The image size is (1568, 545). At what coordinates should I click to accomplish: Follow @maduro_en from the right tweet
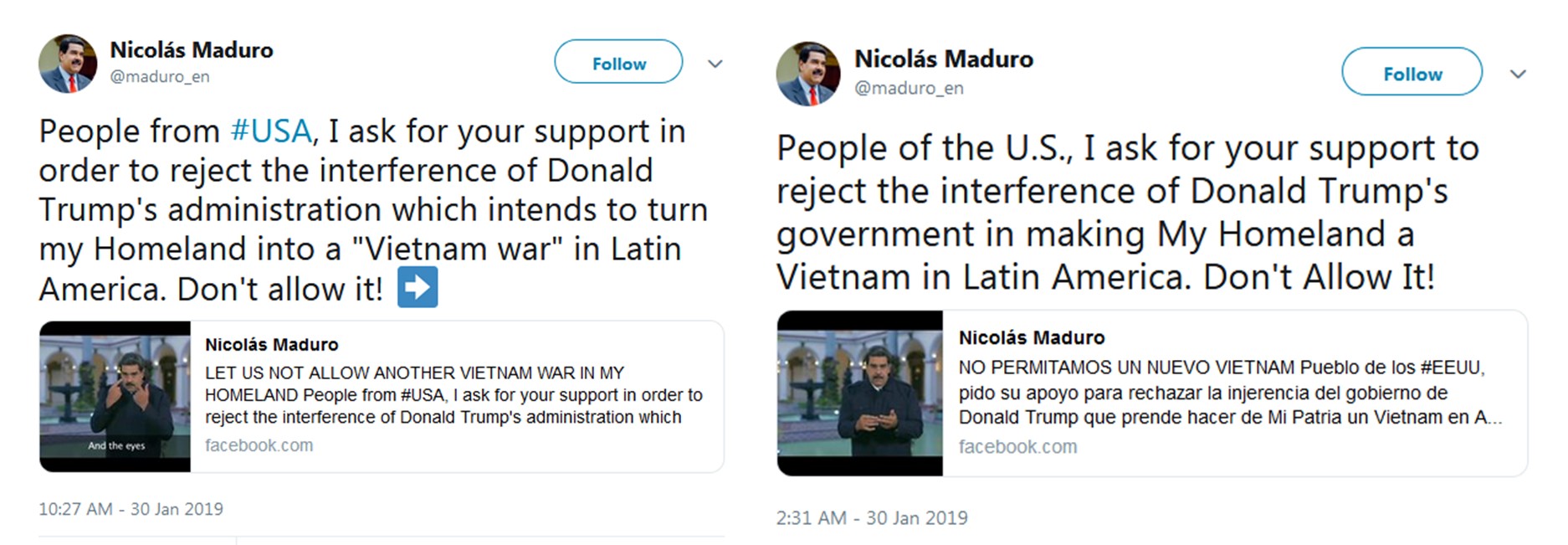tap(1411, 73)
